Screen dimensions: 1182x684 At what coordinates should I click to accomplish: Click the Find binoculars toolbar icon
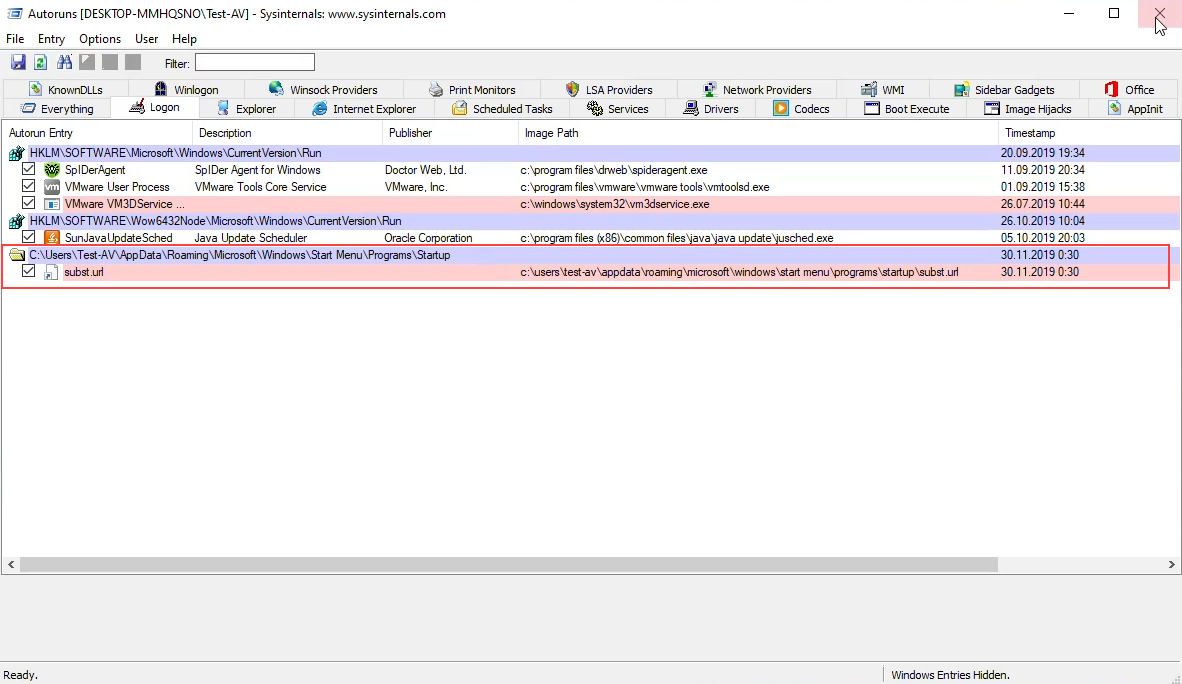point(65,63)
